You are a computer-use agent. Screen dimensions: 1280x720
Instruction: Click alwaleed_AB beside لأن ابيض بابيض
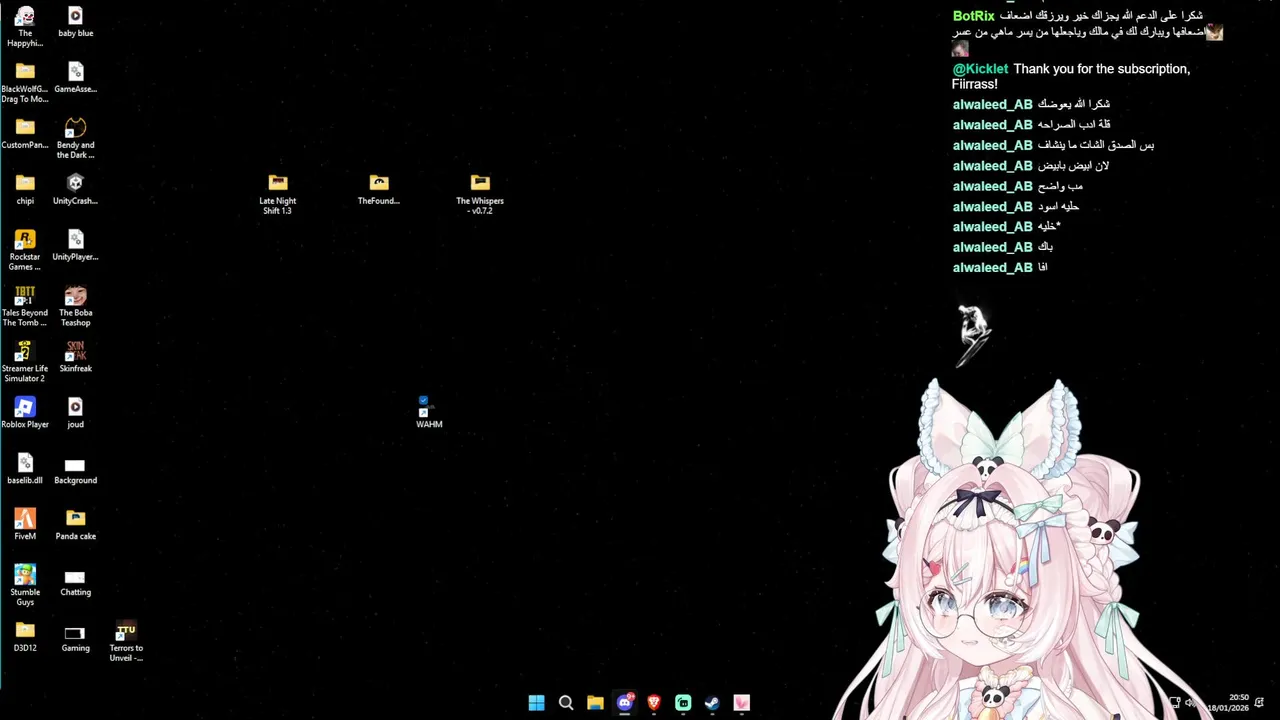pos(992,166)
